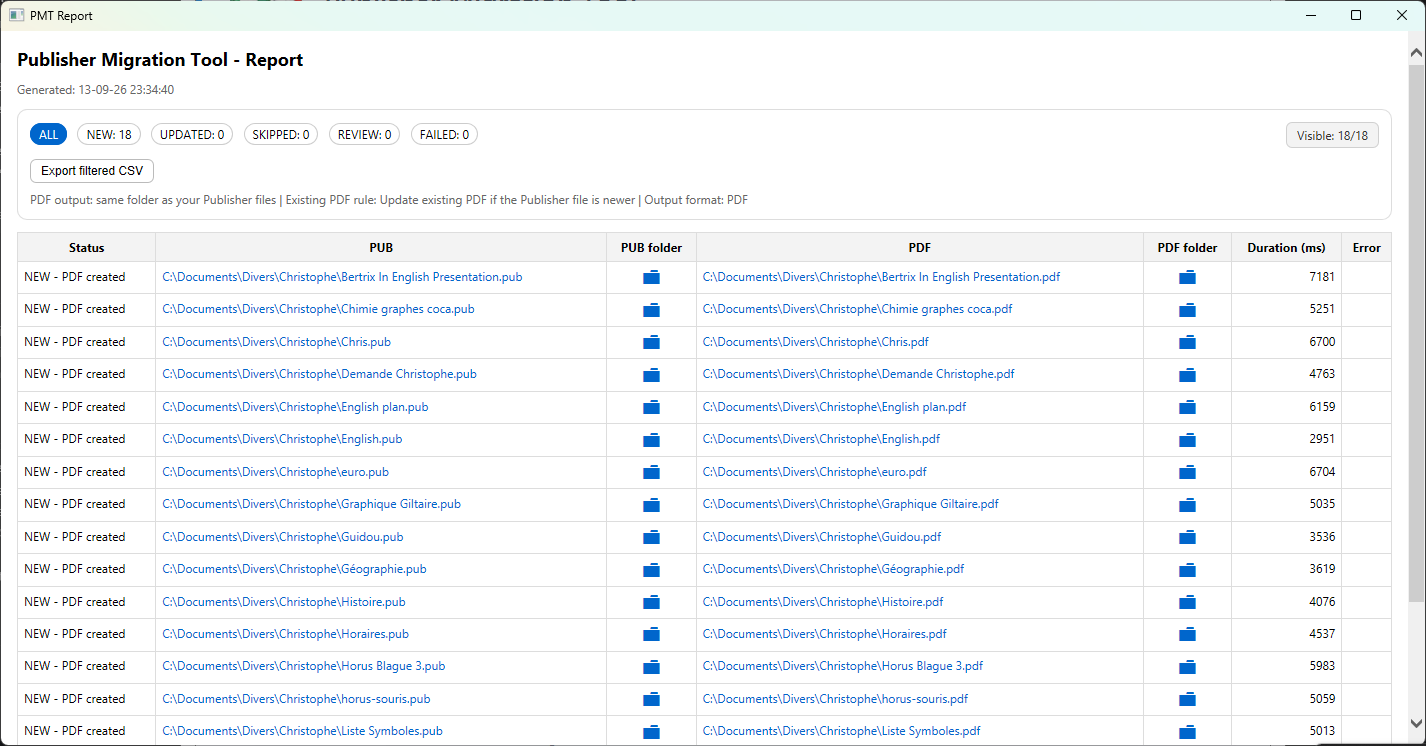The width and height of the screenshot is (1426, 746).
Task: Filter by FAILED: 0 entries
Action: click(x=444, y=135)
